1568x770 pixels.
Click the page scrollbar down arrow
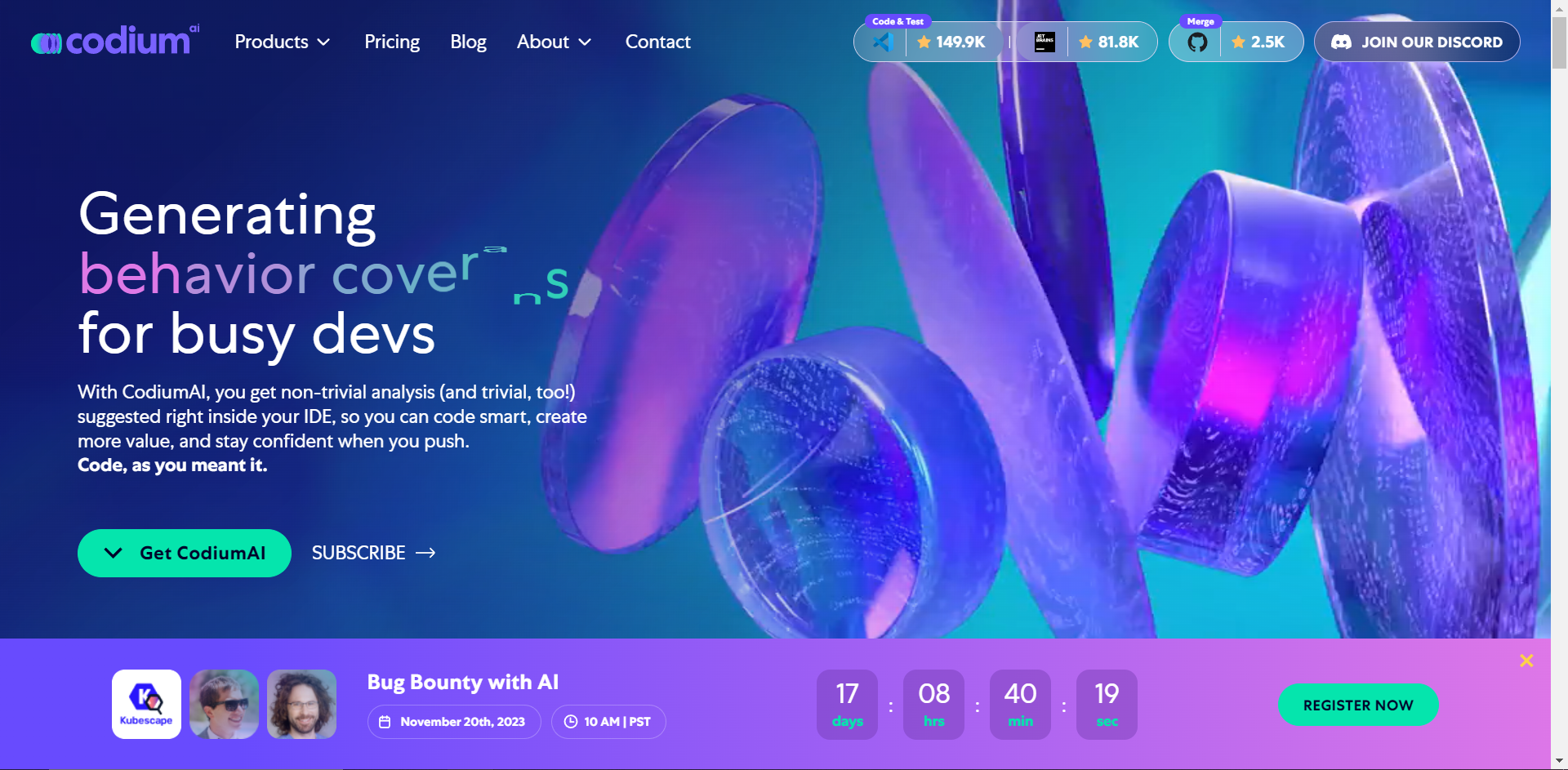[1560, 762]
